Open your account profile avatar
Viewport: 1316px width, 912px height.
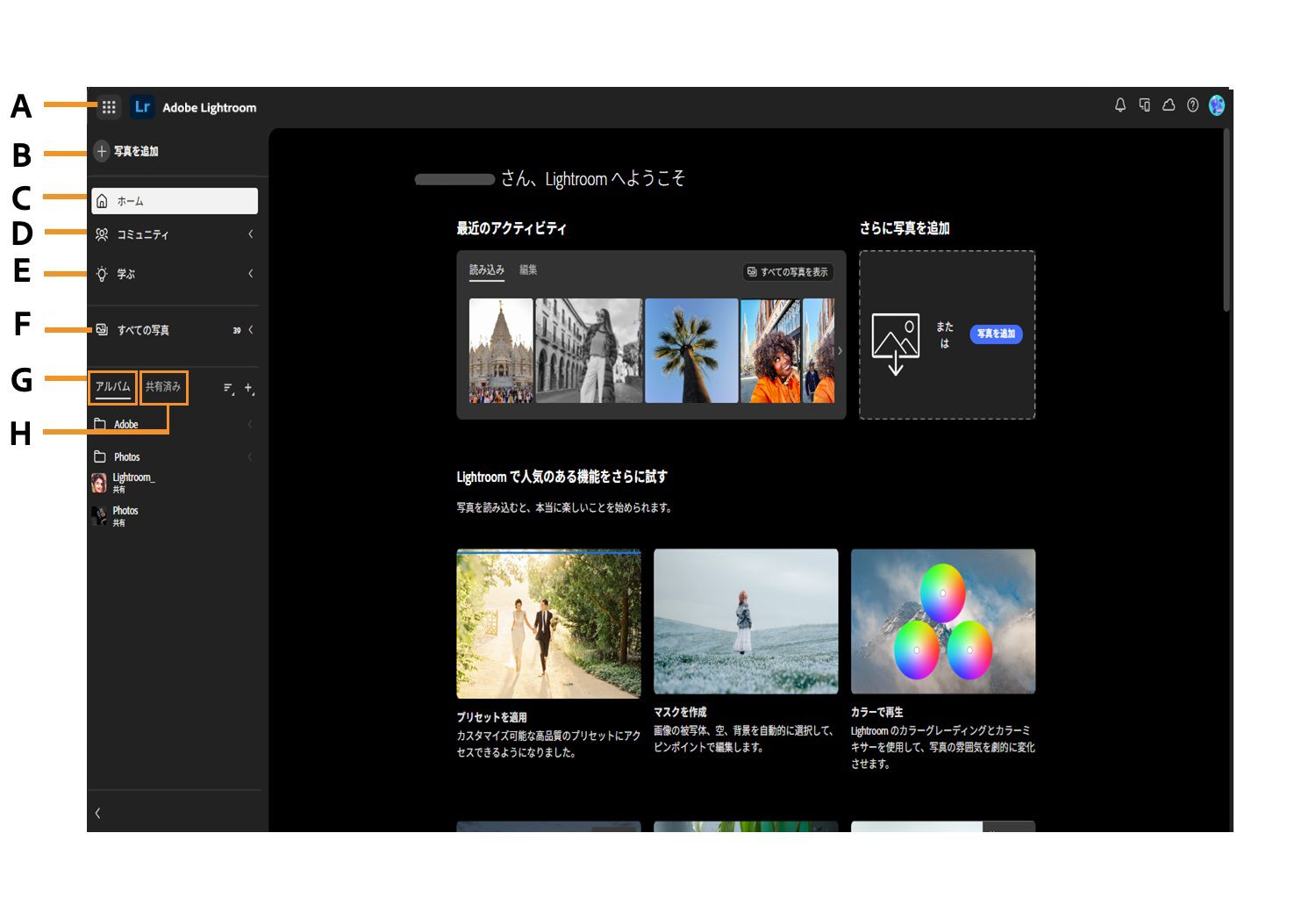point(1218,105)
